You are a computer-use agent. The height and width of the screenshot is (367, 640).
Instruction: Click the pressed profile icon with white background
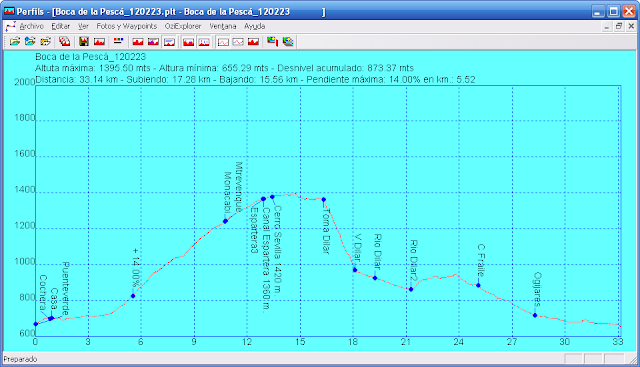click(169, 42)
